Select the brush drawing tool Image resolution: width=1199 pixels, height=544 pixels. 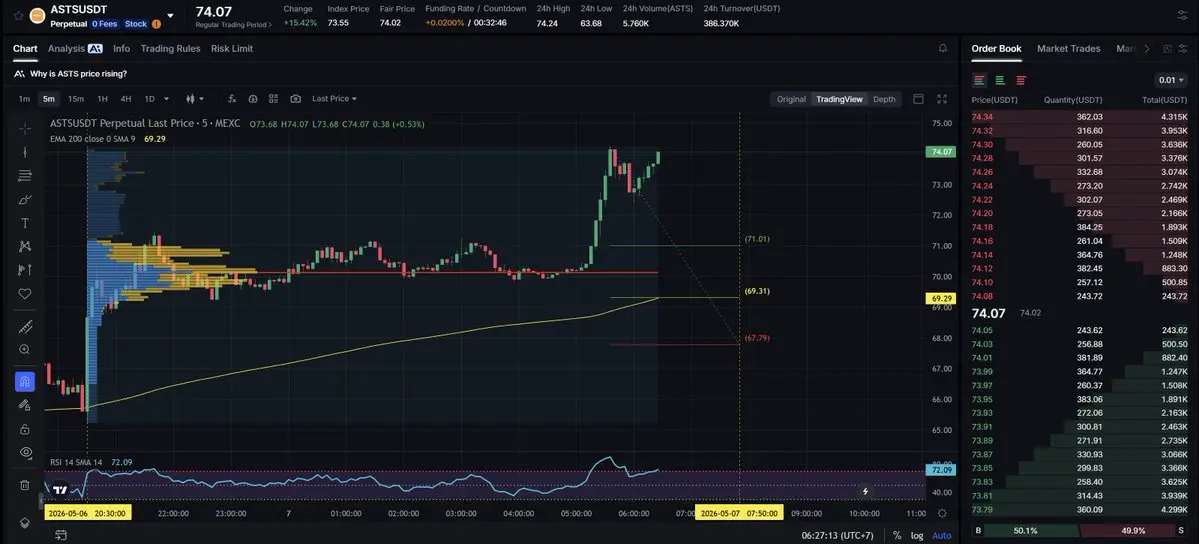click(x=24, y=200)
